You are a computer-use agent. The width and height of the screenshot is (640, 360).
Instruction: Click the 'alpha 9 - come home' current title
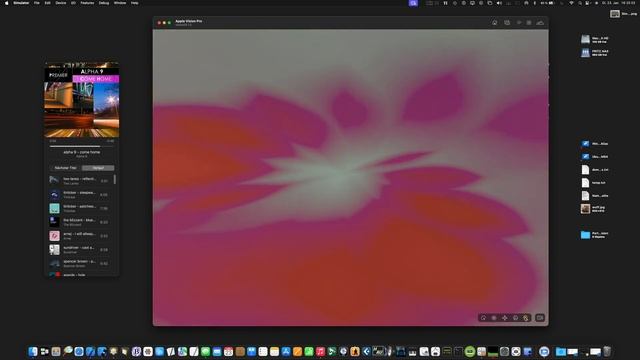click(x=82, y=152)
